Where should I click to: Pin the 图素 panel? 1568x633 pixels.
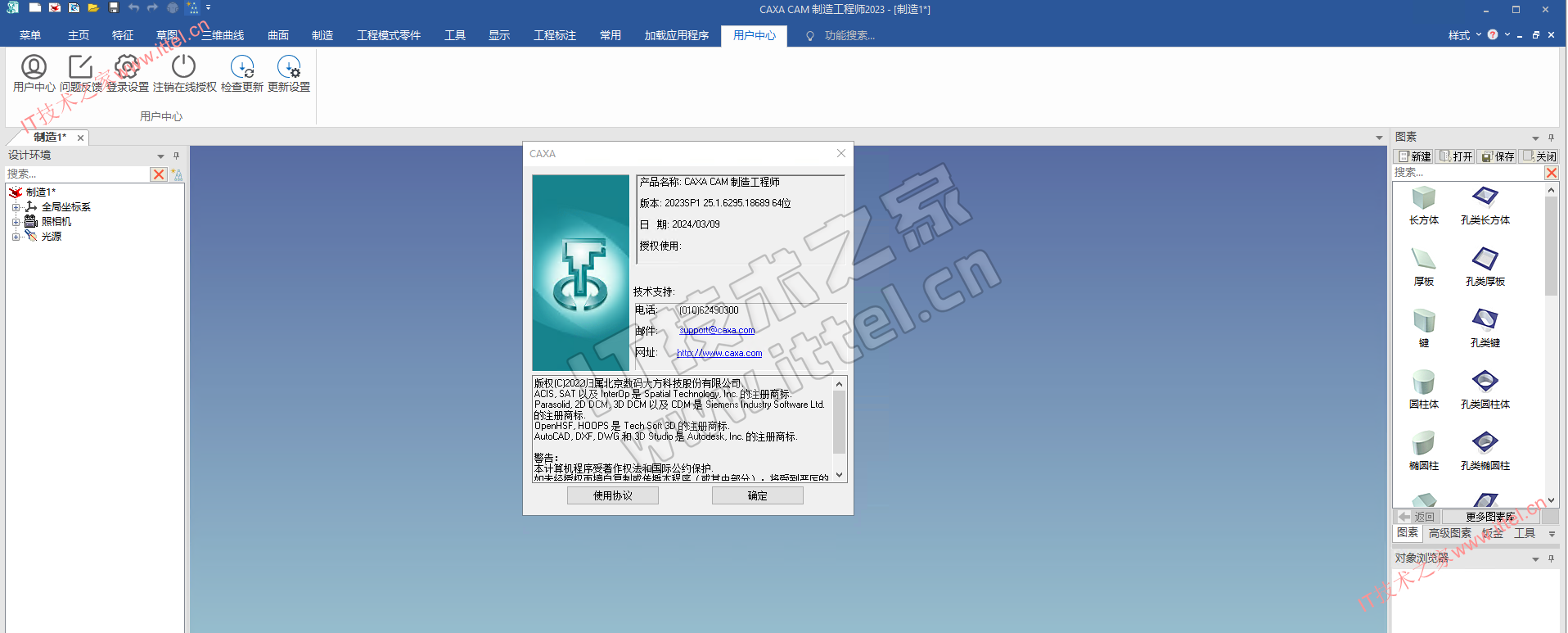[1551, 138]
